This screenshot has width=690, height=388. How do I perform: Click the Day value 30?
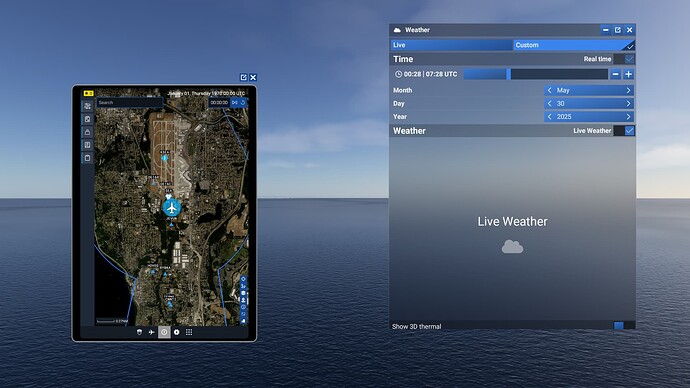(x=561, y=103)
